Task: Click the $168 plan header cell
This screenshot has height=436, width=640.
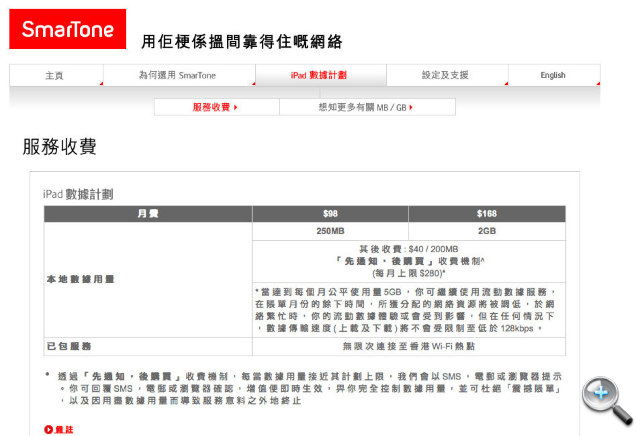Action: click(x=487, y=214)
